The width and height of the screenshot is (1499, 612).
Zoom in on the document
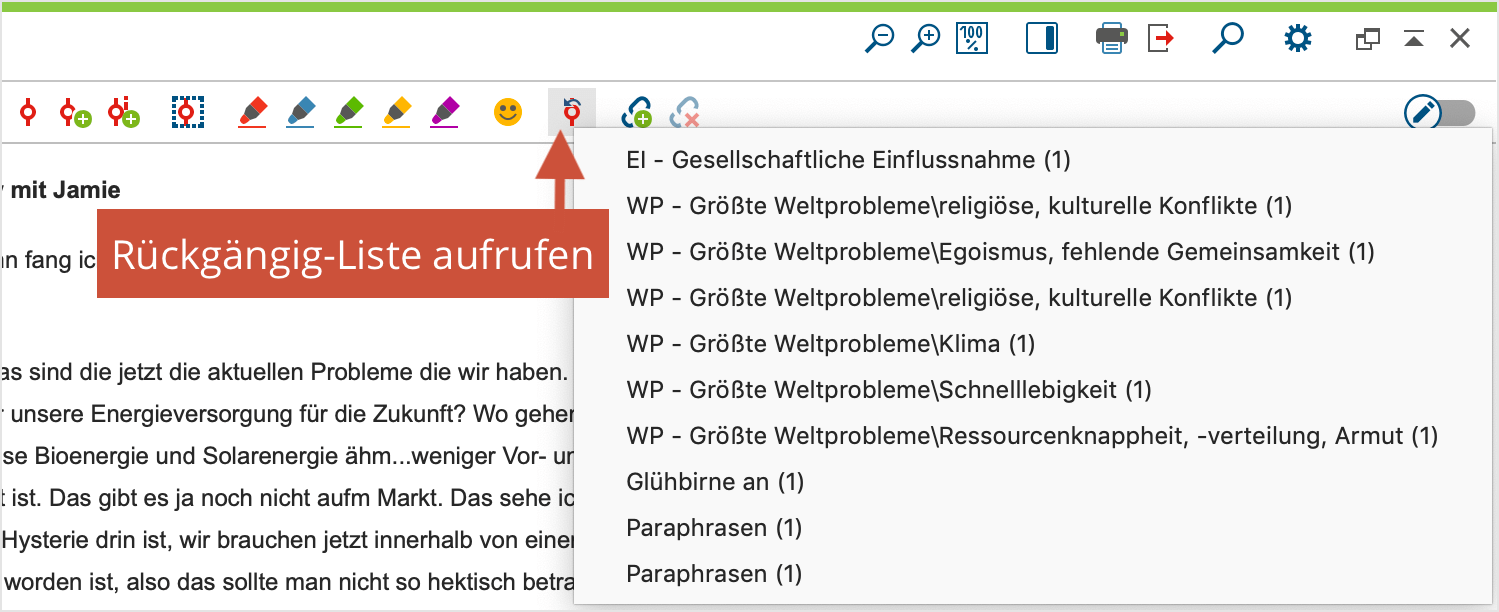tap(926, 39)
